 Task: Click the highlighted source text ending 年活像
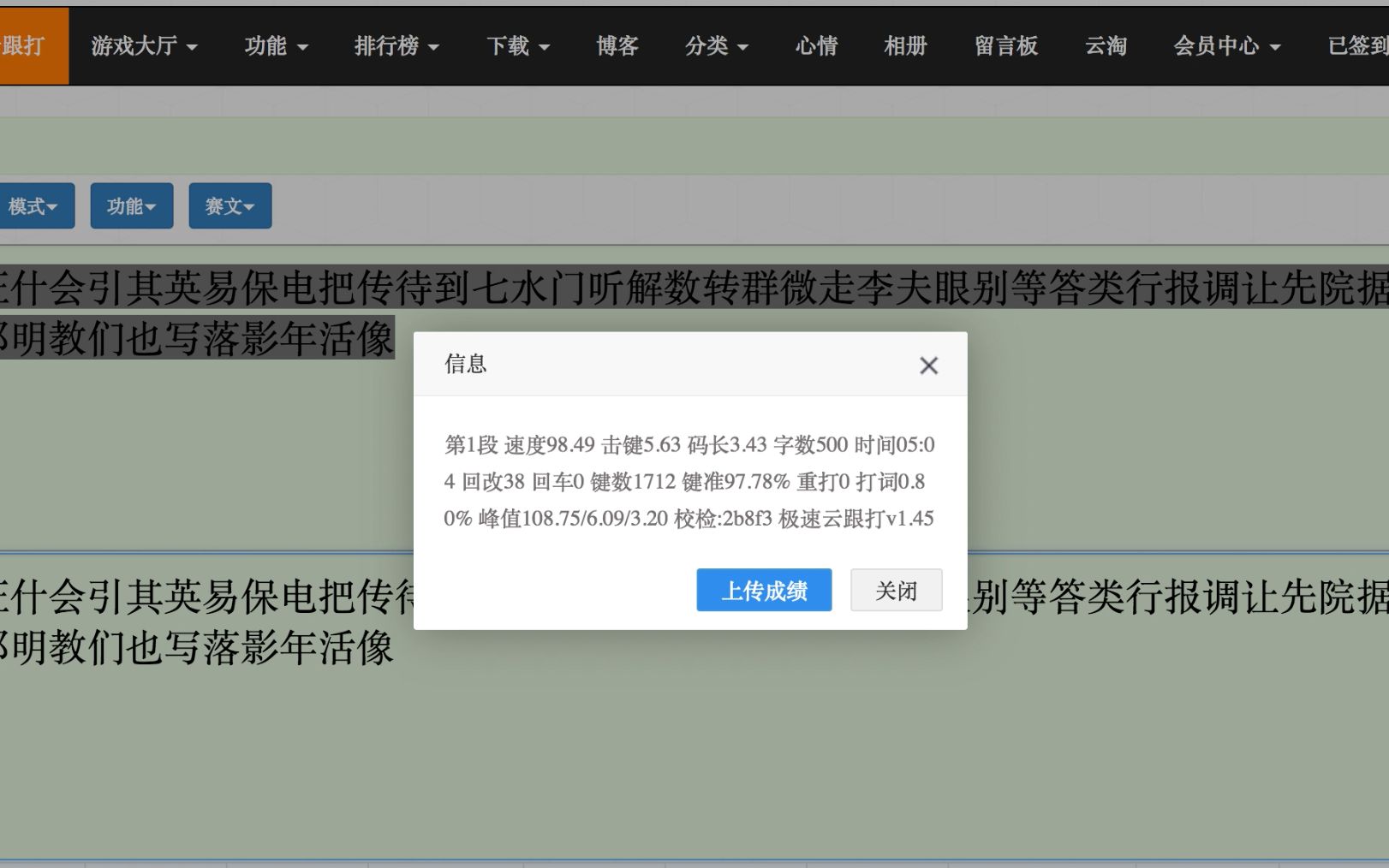[x=197, y=338]
